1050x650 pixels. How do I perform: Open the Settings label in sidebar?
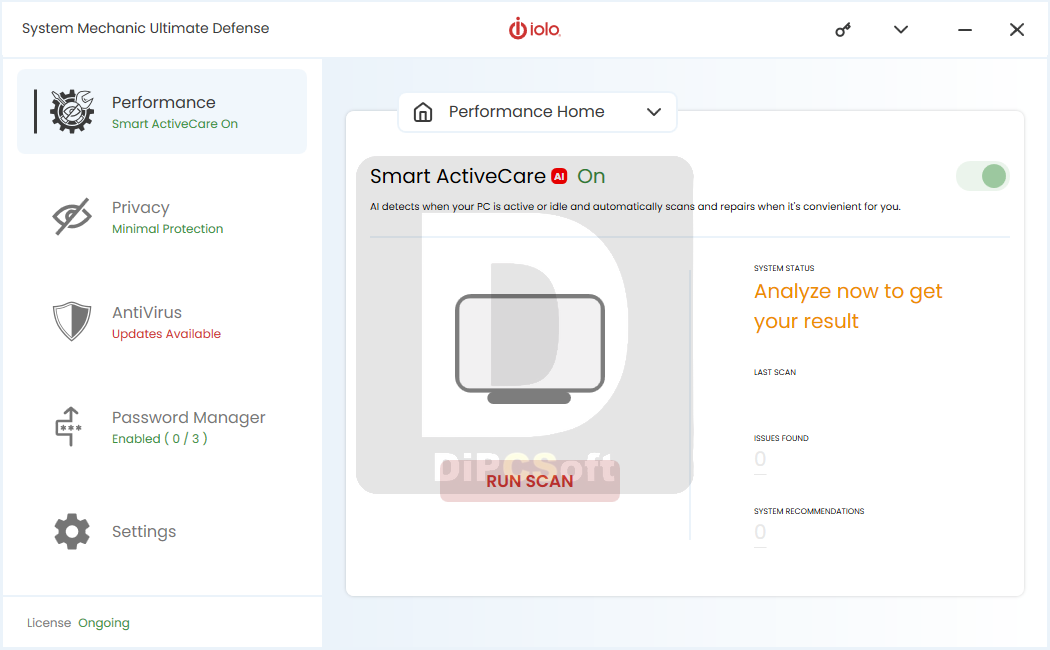coord(144,532)
